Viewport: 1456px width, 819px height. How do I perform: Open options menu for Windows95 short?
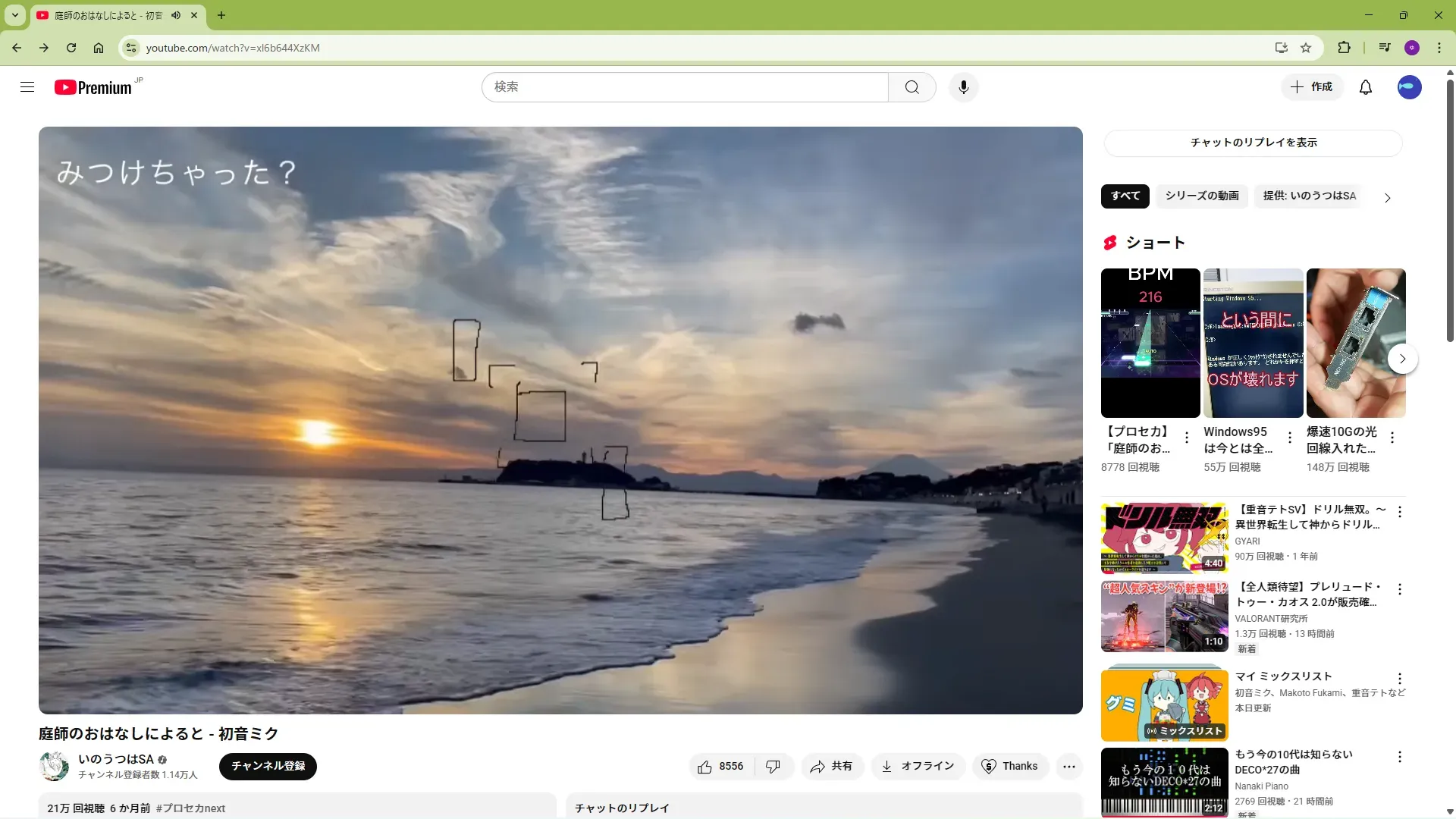pyautogui.click(x=1289, y=438)
